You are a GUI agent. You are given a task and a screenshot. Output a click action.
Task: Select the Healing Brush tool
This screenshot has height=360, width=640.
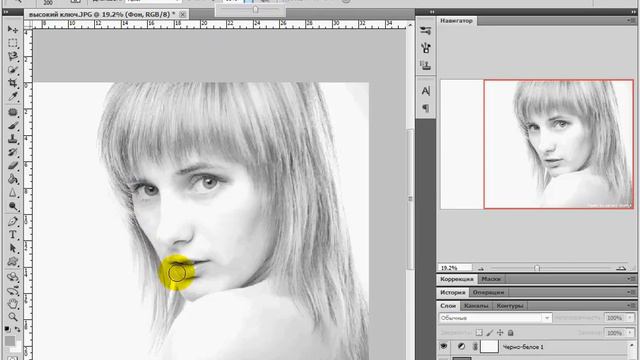(13, 112)
